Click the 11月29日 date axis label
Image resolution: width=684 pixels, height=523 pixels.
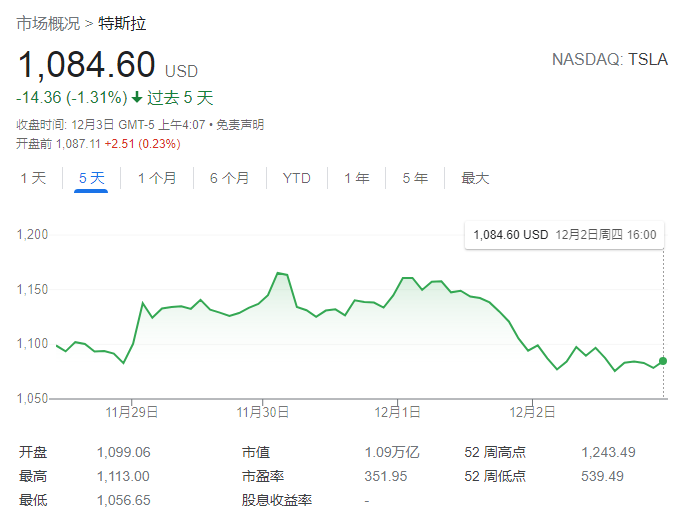tap(134, 410)
